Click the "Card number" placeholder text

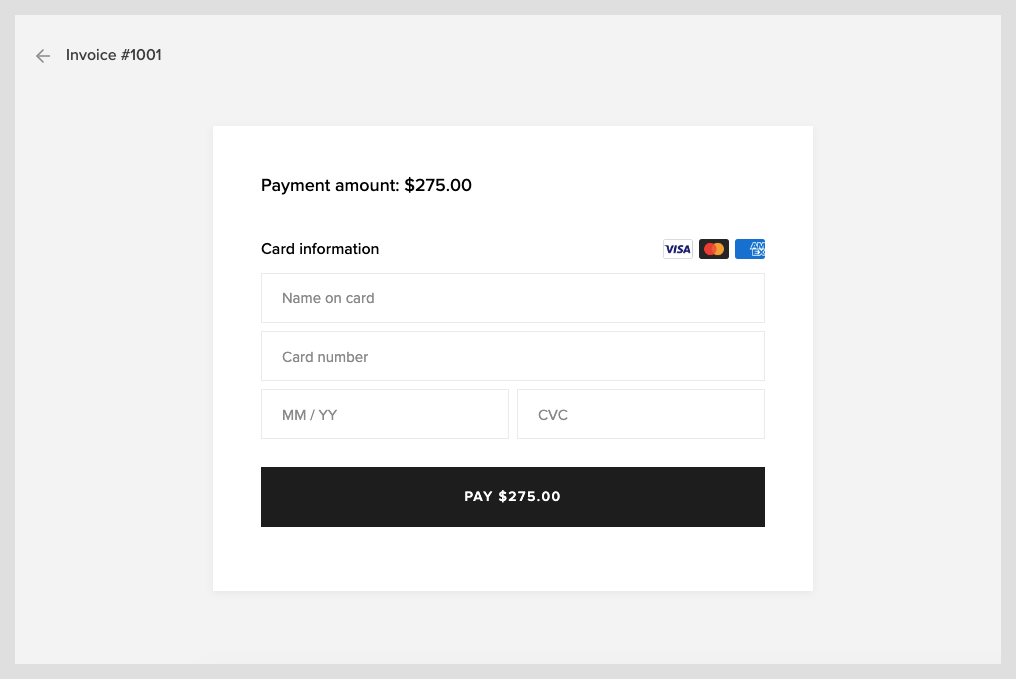(325, 357)
